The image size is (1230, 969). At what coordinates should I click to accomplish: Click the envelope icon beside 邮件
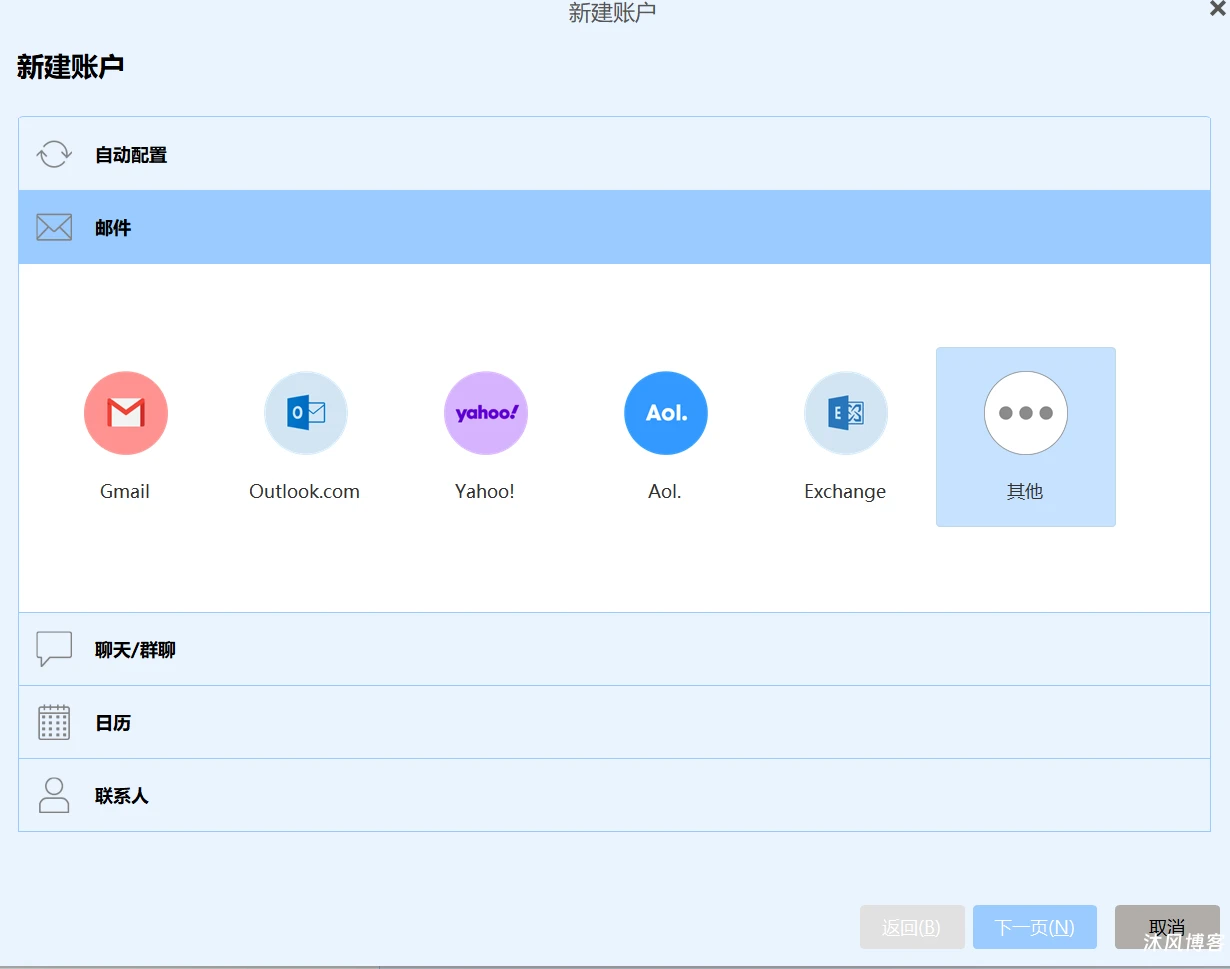tap(54, 227)
